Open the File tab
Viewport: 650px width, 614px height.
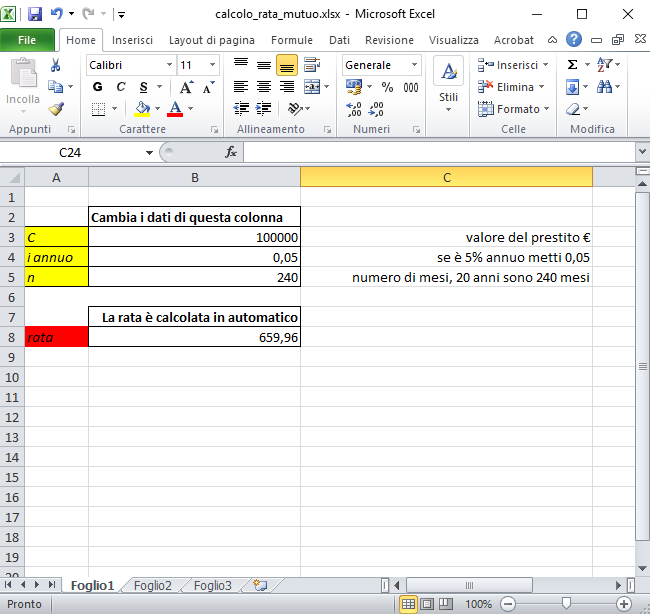pos(27,40)
